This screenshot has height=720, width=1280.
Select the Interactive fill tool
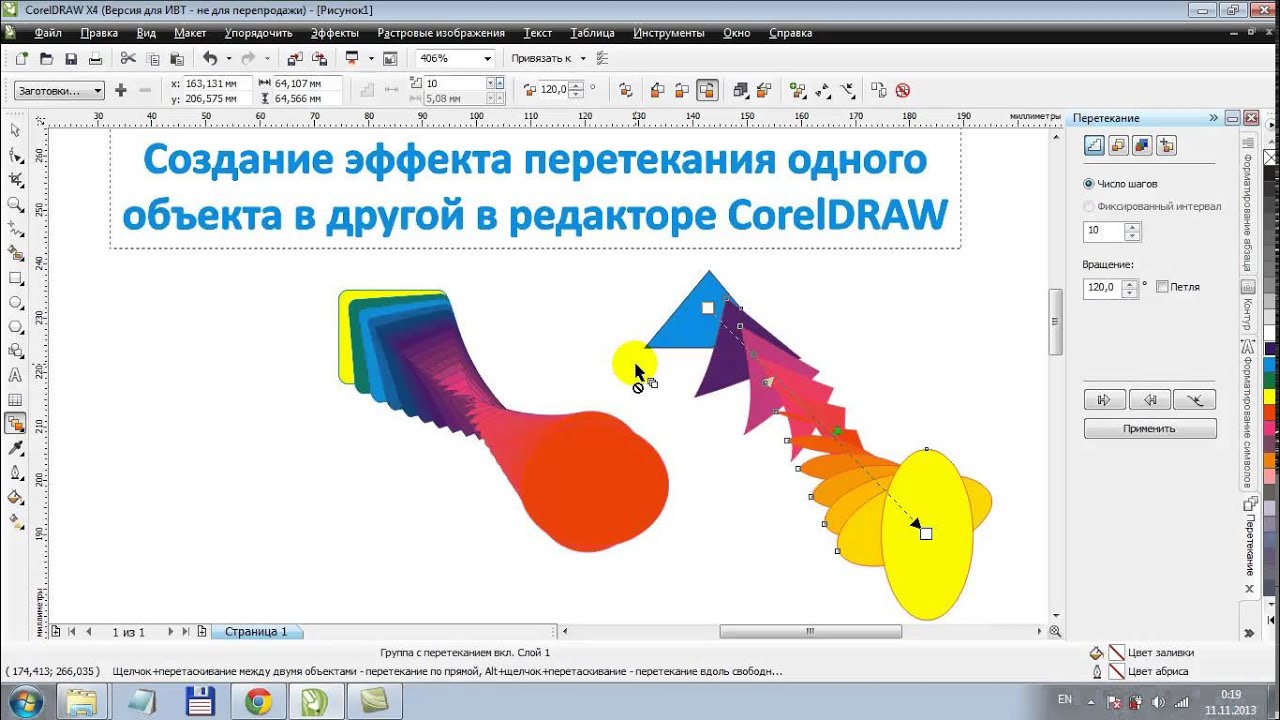coord(15,521)
